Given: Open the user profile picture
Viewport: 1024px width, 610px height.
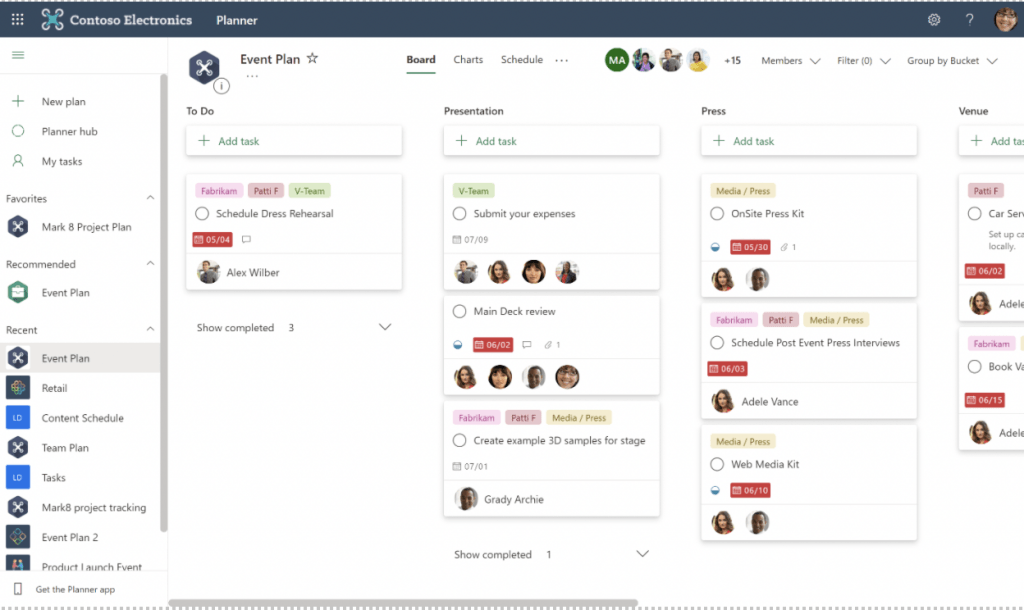Looking at the screenshot, I should pos(1006,20).
